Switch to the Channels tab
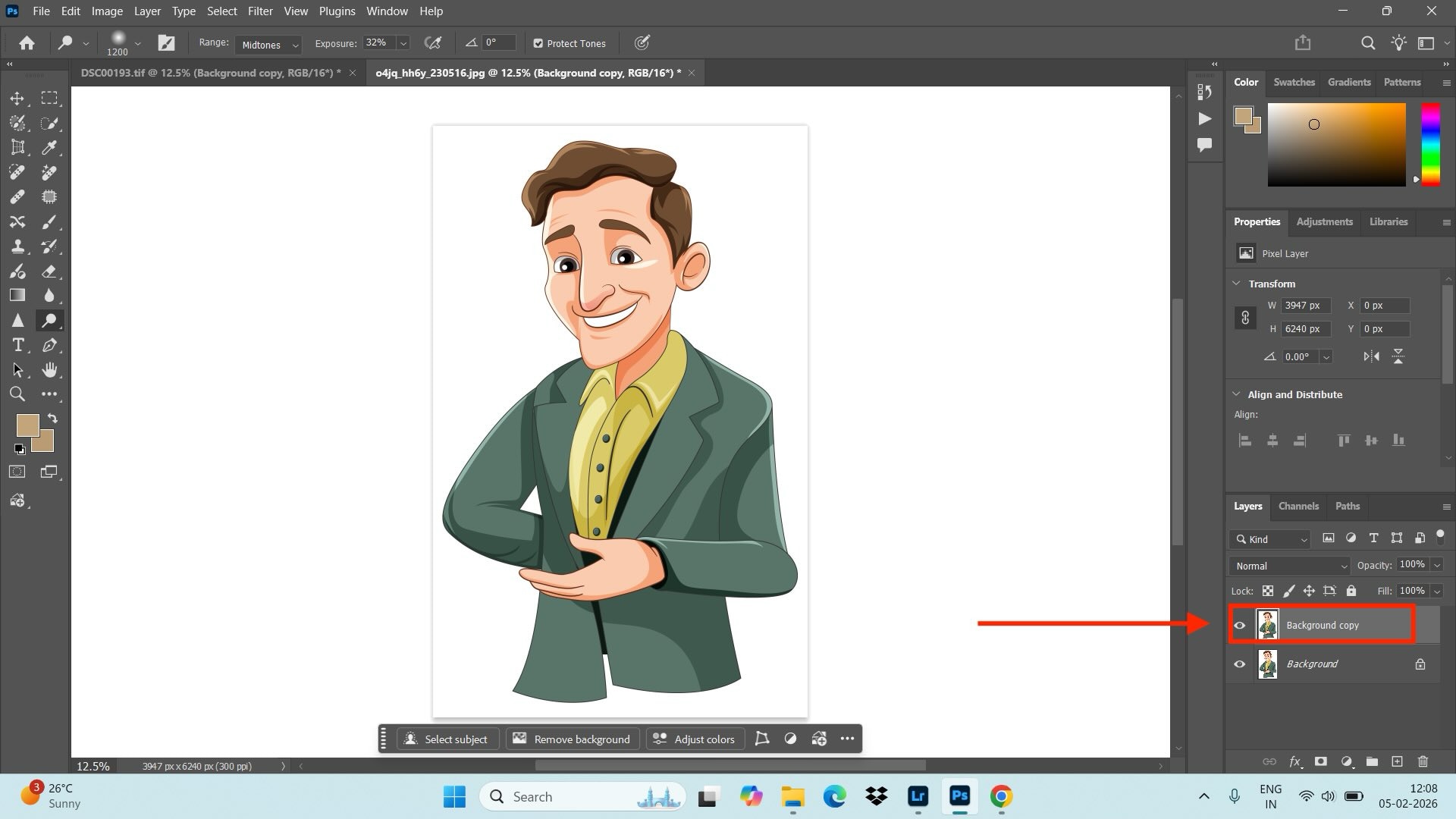Viewport: 1456px width, 819px height. click(x=1298, y=506)
